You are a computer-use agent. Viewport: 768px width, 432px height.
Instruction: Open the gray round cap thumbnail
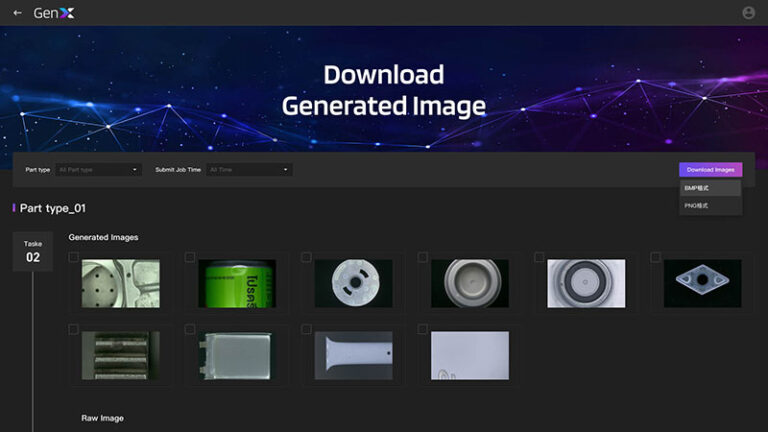tap(470, 284)
